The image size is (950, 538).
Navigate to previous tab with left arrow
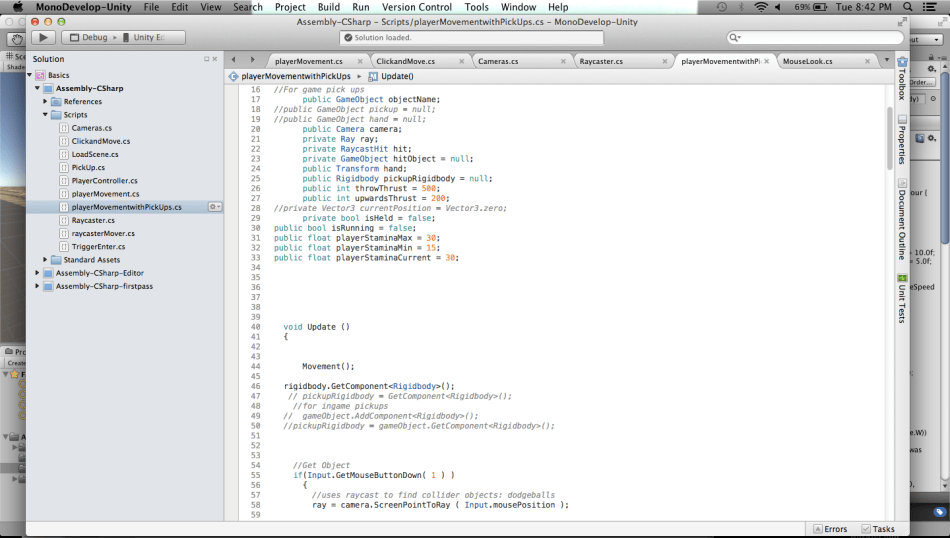click(x=234, y=59)
